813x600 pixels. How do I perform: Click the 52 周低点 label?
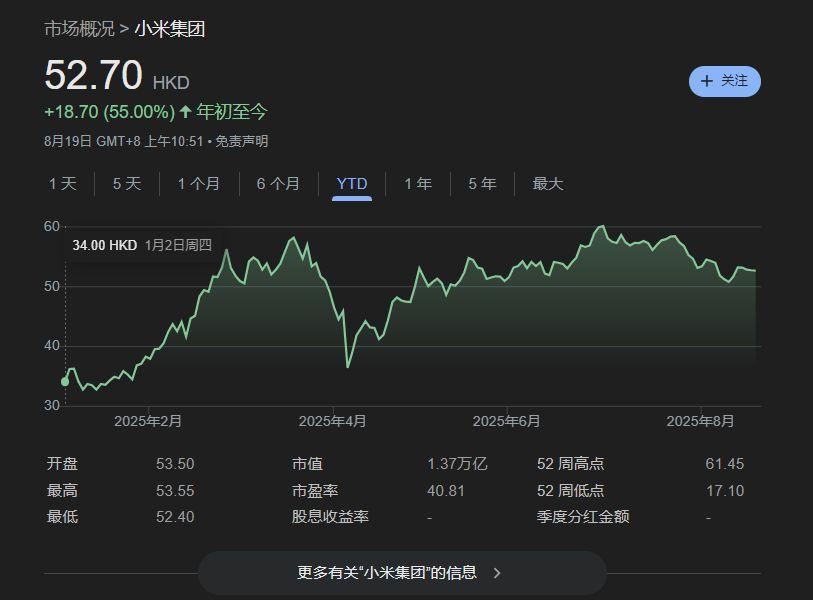pyautogui.click(x=570, y=491)
